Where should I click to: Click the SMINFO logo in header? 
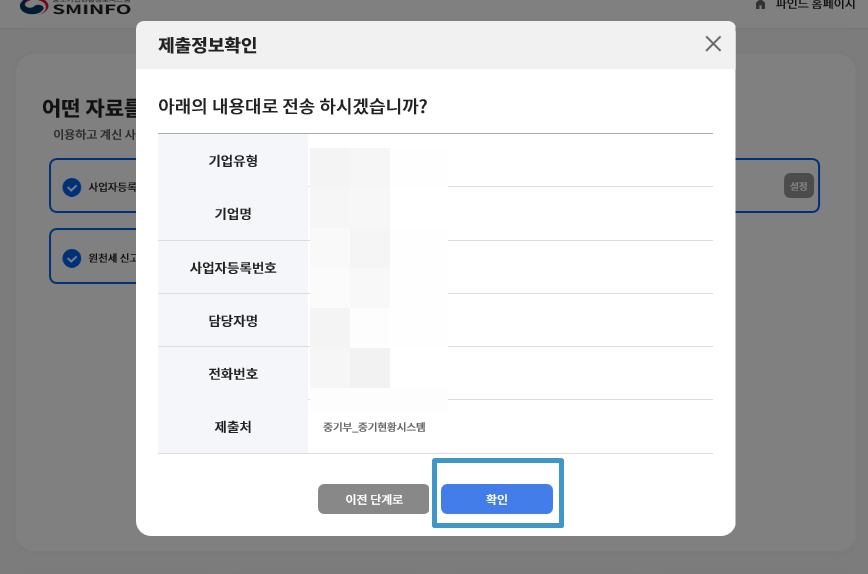click(x=75, y=7)
